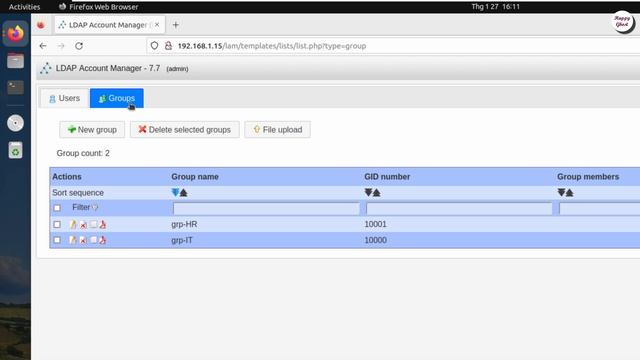Image resolution: width=640 pixels, height=360 pixels.
Task: Go back with browser back arrow
Action: pyautogui.click(x=43, y=46)
